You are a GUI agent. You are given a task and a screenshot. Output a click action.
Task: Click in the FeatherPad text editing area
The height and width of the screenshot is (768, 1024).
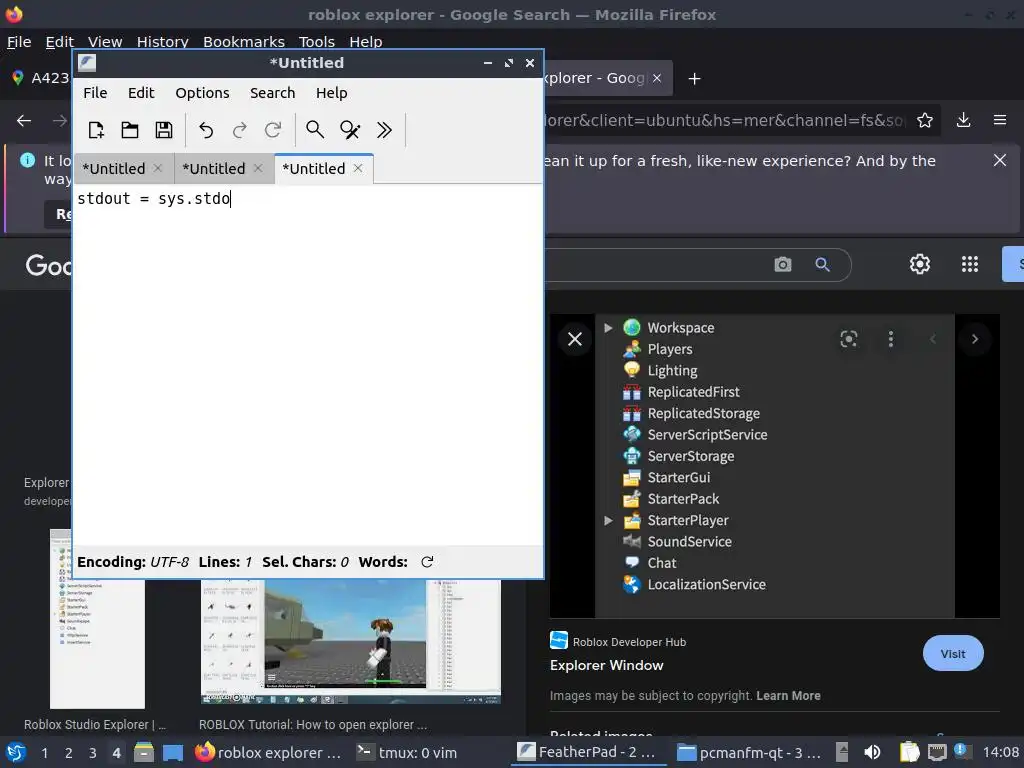point(307,366)
